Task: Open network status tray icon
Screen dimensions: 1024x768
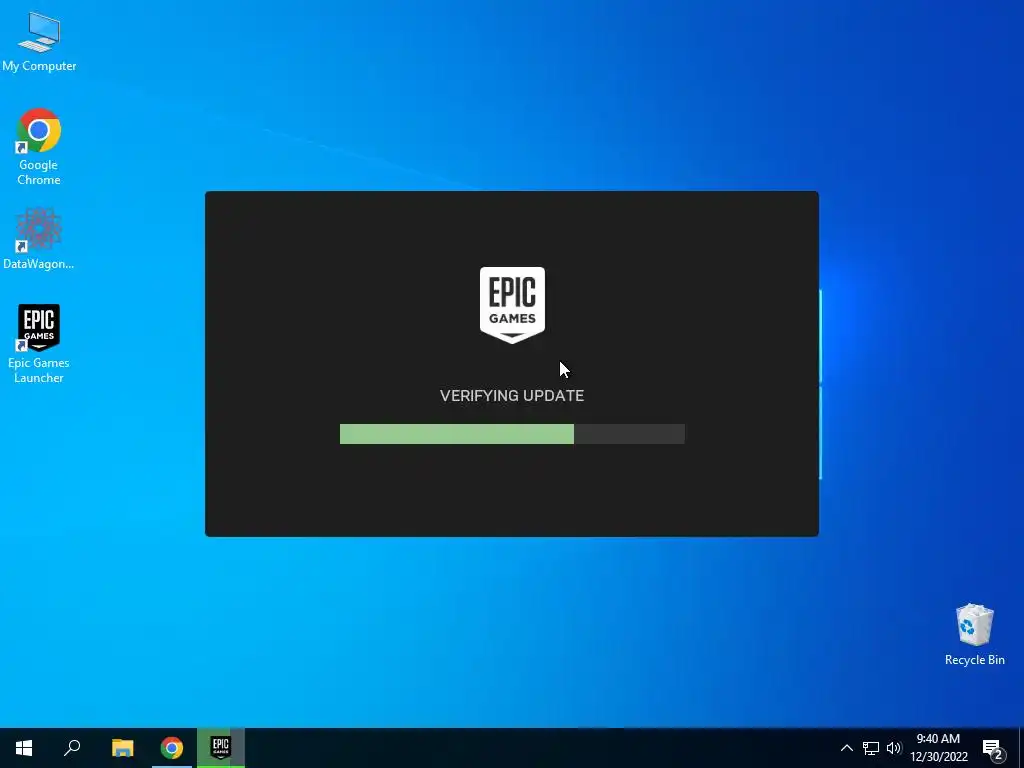Action: [x=871, y=748]
